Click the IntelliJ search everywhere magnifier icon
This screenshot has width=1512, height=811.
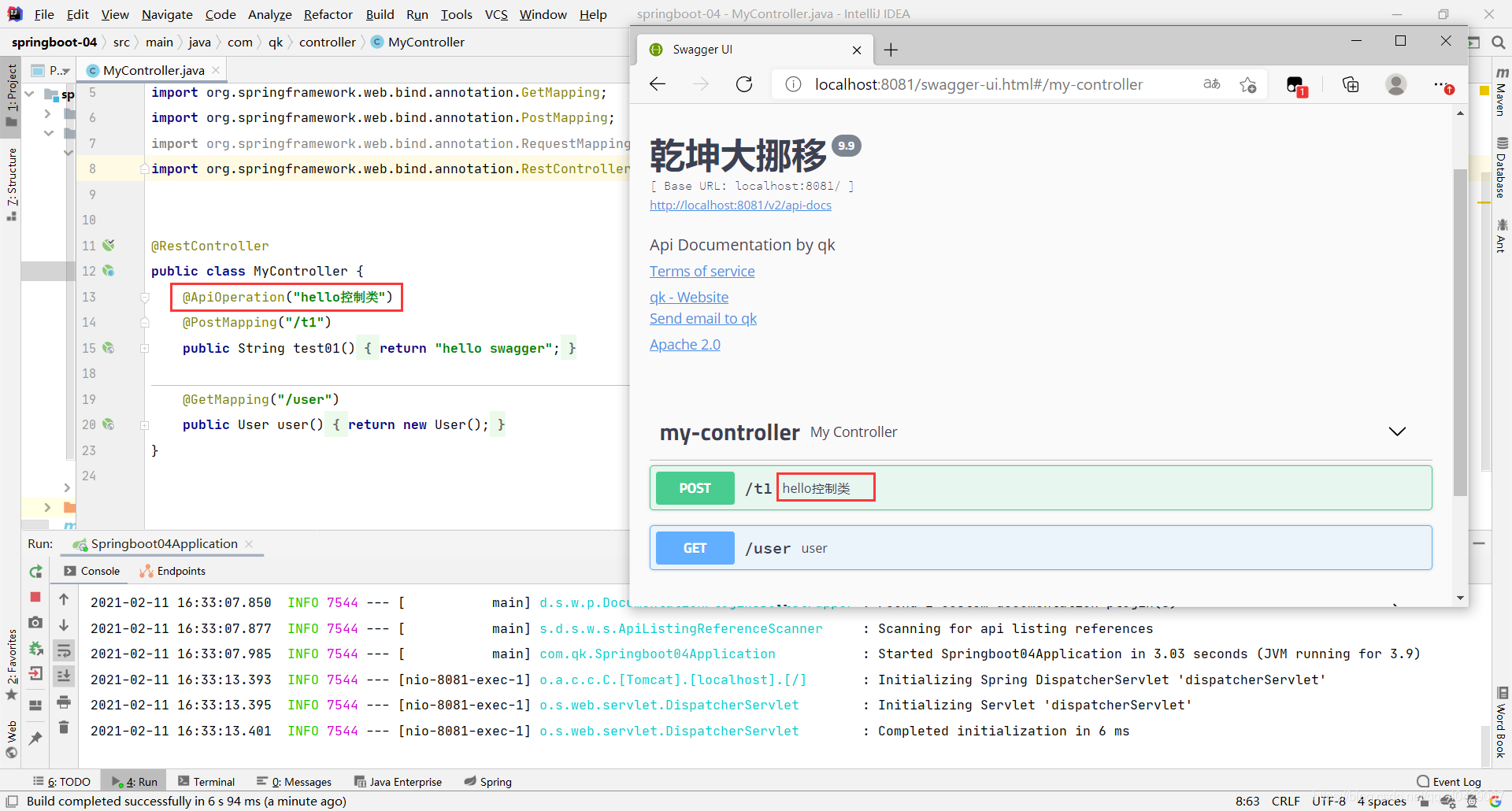[1498, 43]
